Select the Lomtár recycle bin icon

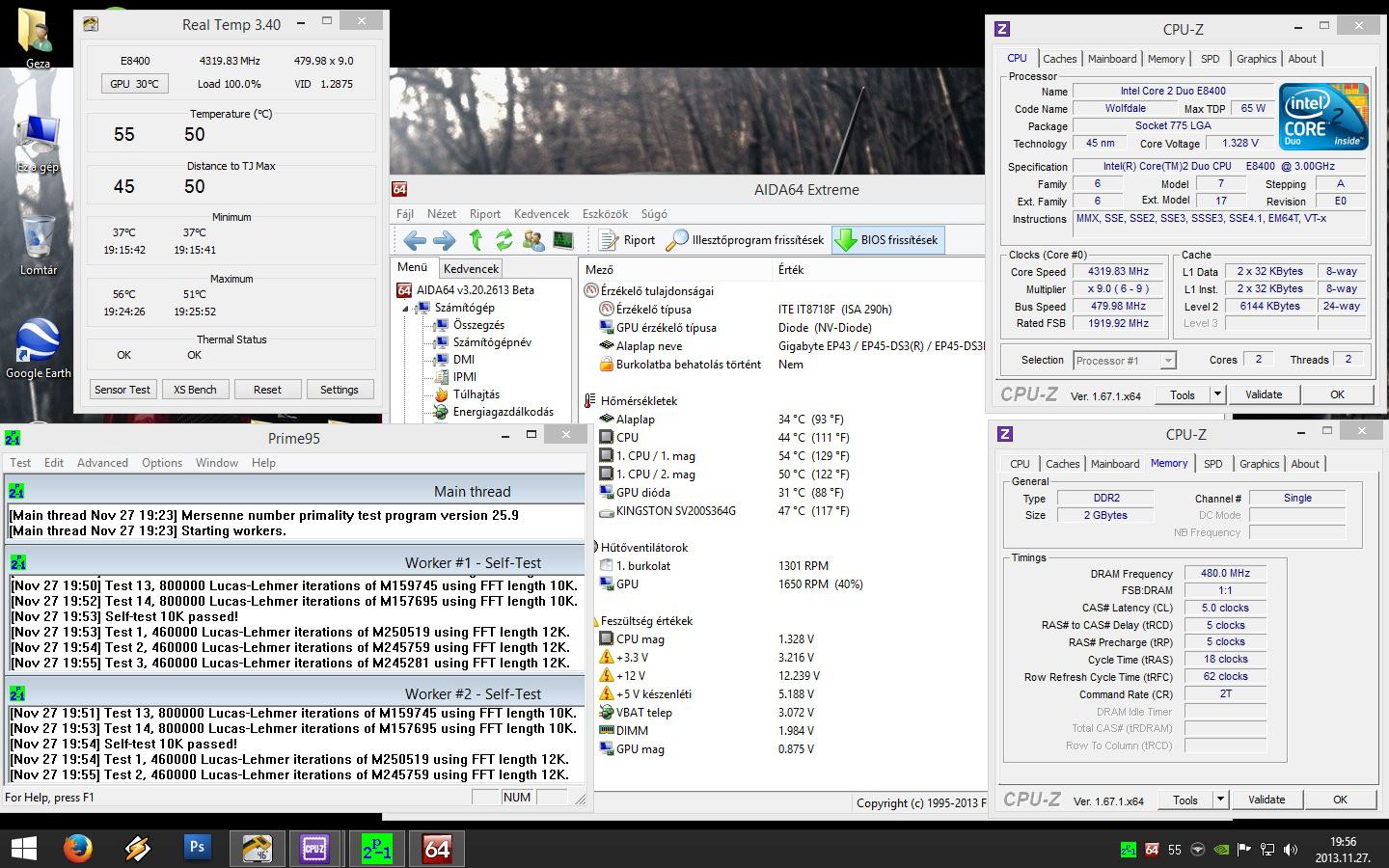[38, 246]
